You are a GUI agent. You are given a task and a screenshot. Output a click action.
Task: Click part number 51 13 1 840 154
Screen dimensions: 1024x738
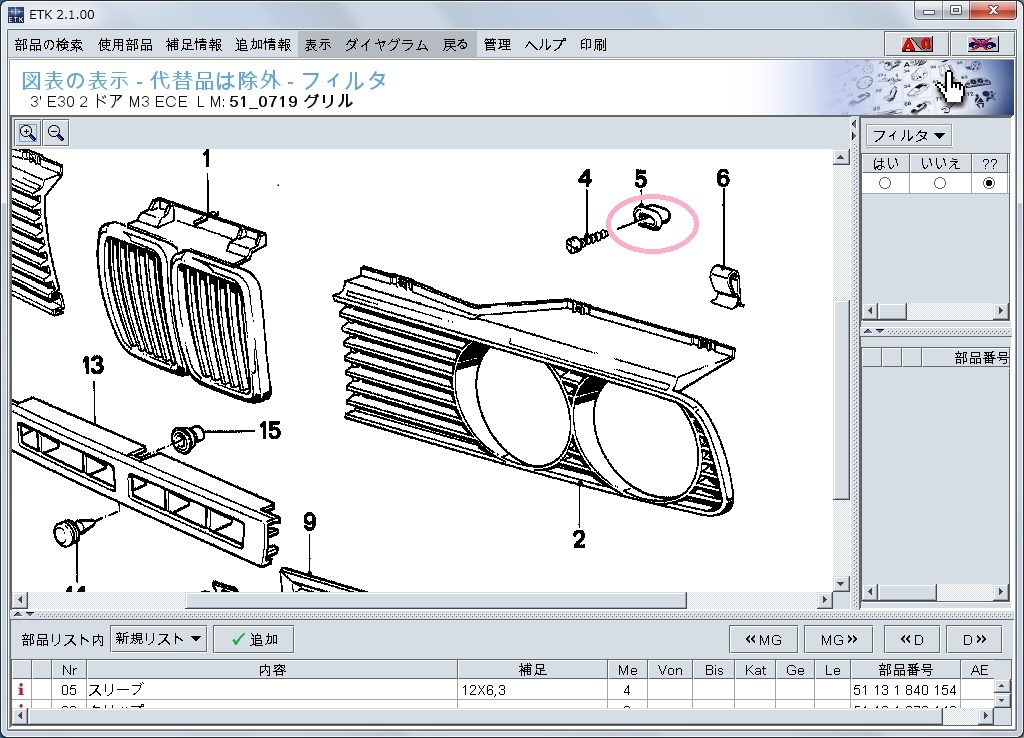[x=904, y=690]
